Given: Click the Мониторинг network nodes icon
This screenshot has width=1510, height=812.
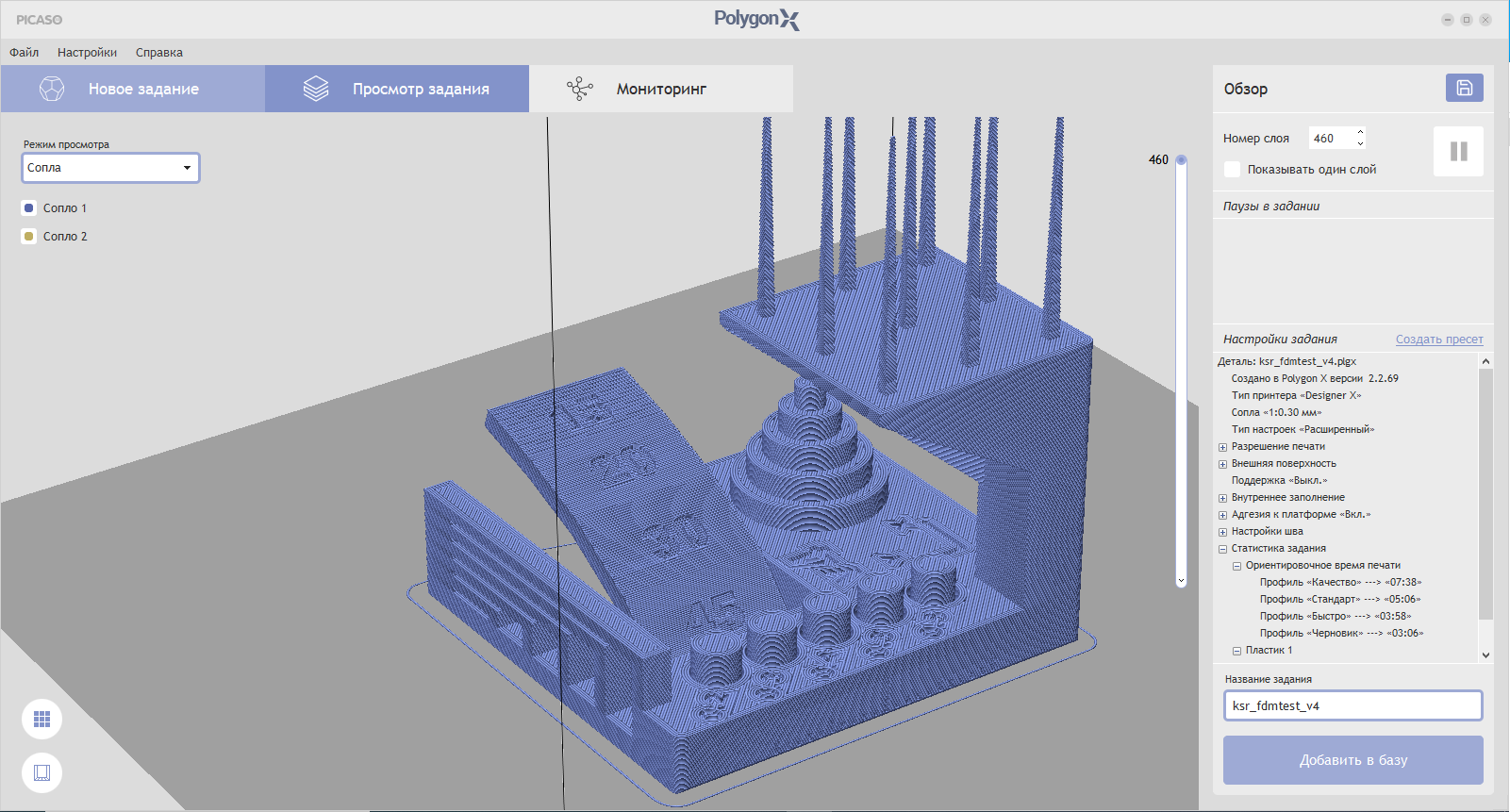Looking at the screenshot, I should pos(580,89).
